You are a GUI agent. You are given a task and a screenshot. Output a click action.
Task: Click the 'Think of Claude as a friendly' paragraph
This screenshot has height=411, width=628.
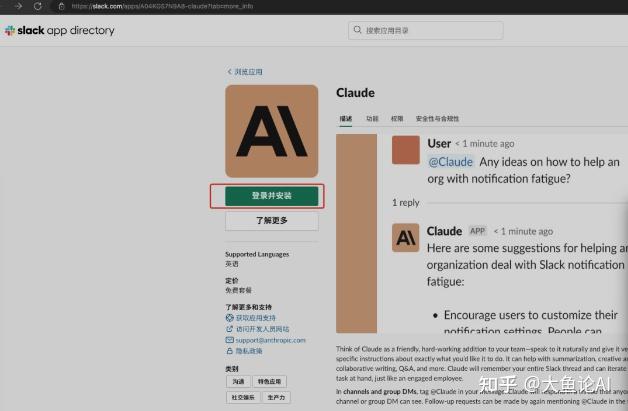482,364
